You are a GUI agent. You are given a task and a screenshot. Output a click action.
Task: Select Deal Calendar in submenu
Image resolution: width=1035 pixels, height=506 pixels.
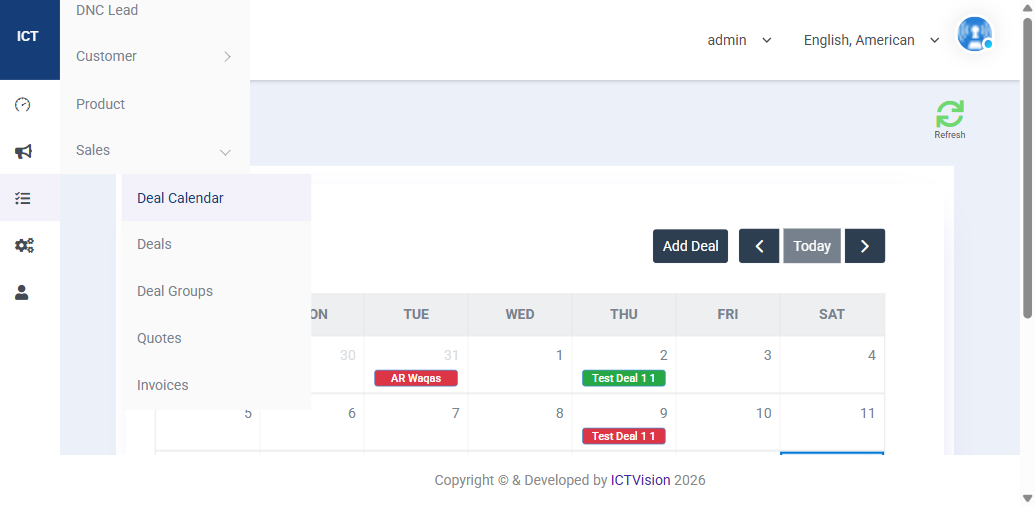217,198
